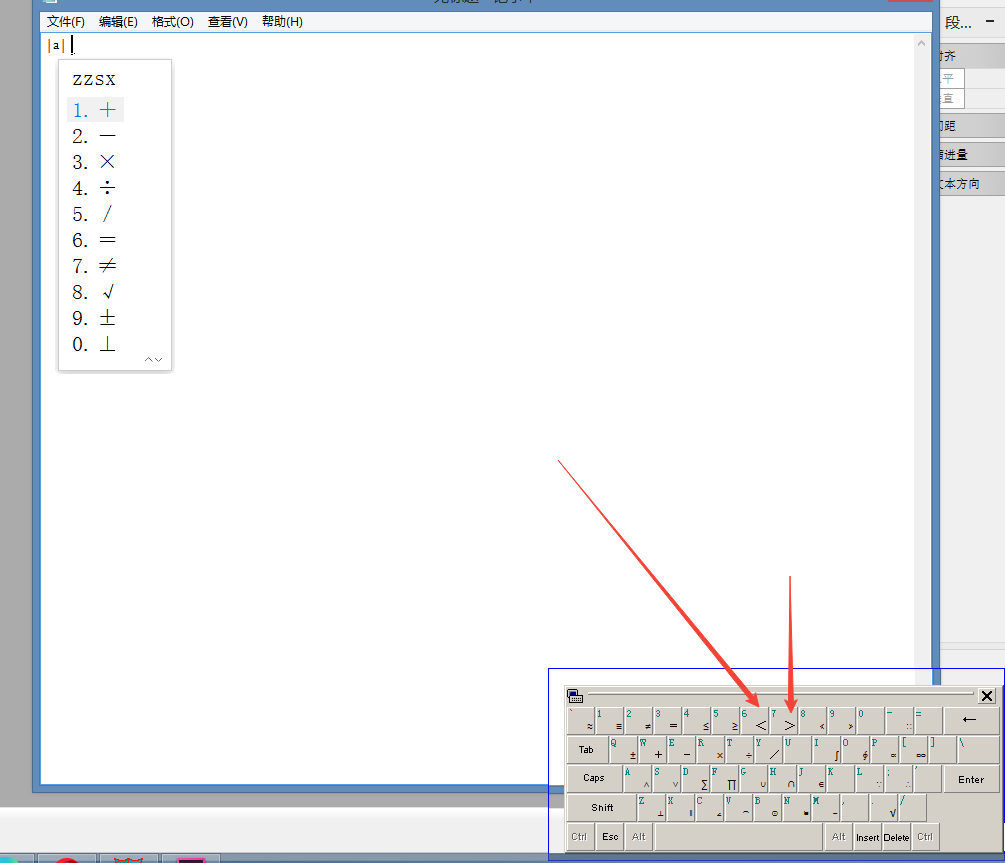
Task: Open the 格式(O) menu
Action: pos(172,22)
